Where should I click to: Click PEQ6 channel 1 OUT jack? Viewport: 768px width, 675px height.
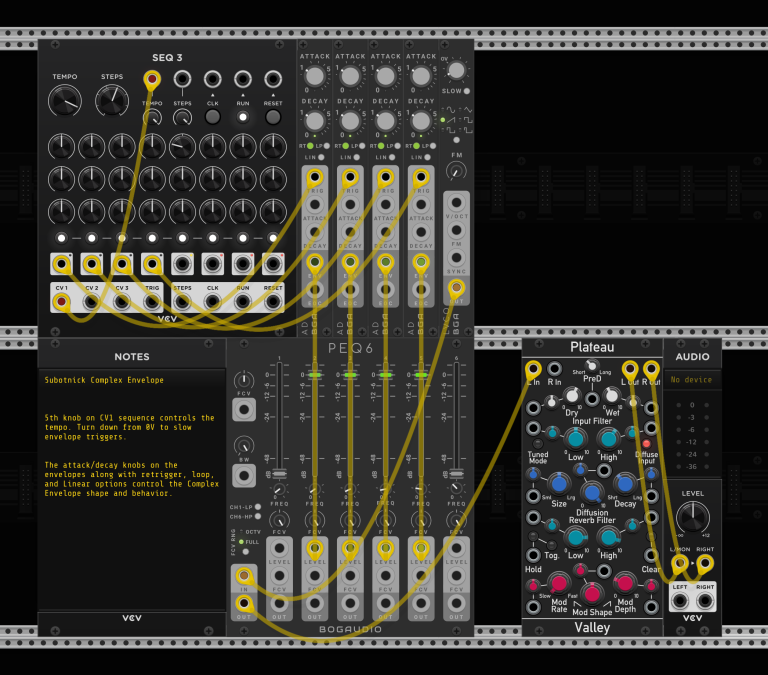[x=279, y=603]
